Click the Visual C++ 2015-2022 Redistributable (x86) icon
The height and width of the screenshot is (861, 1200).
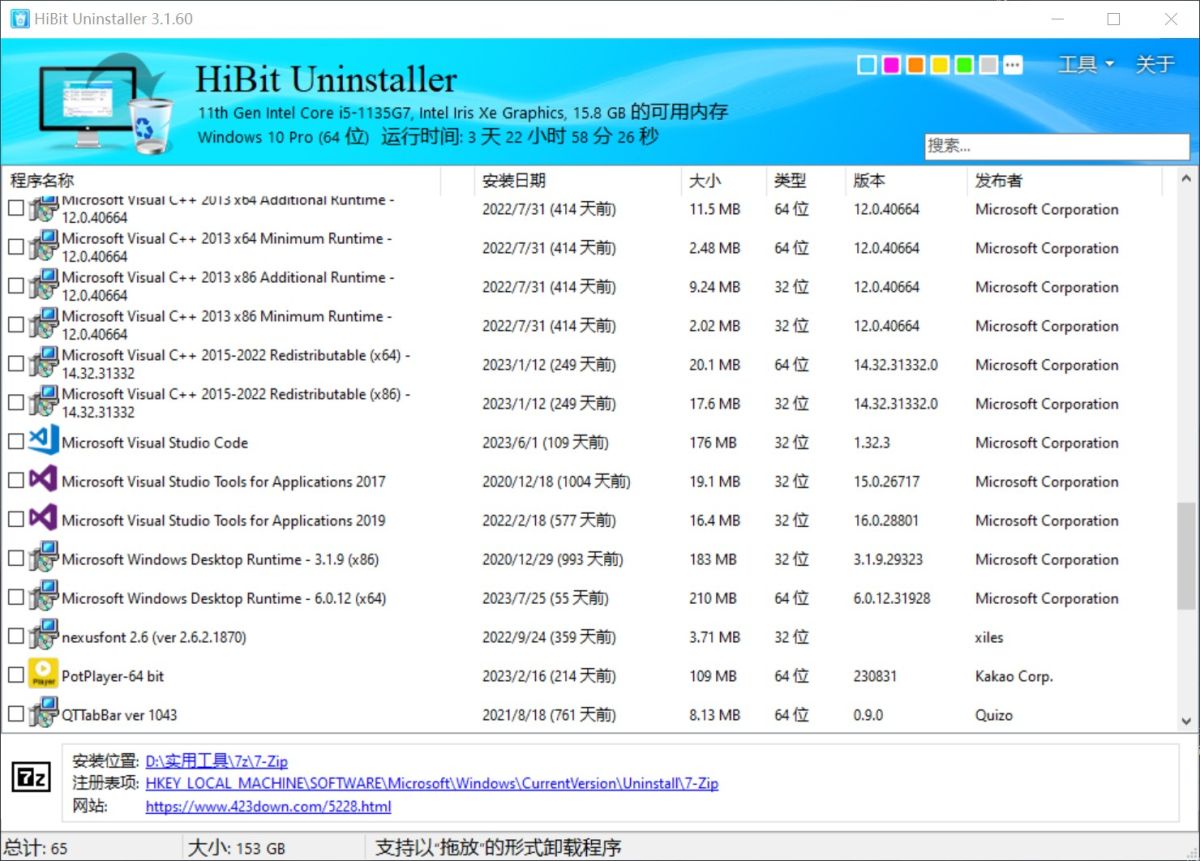click(43, 402)
